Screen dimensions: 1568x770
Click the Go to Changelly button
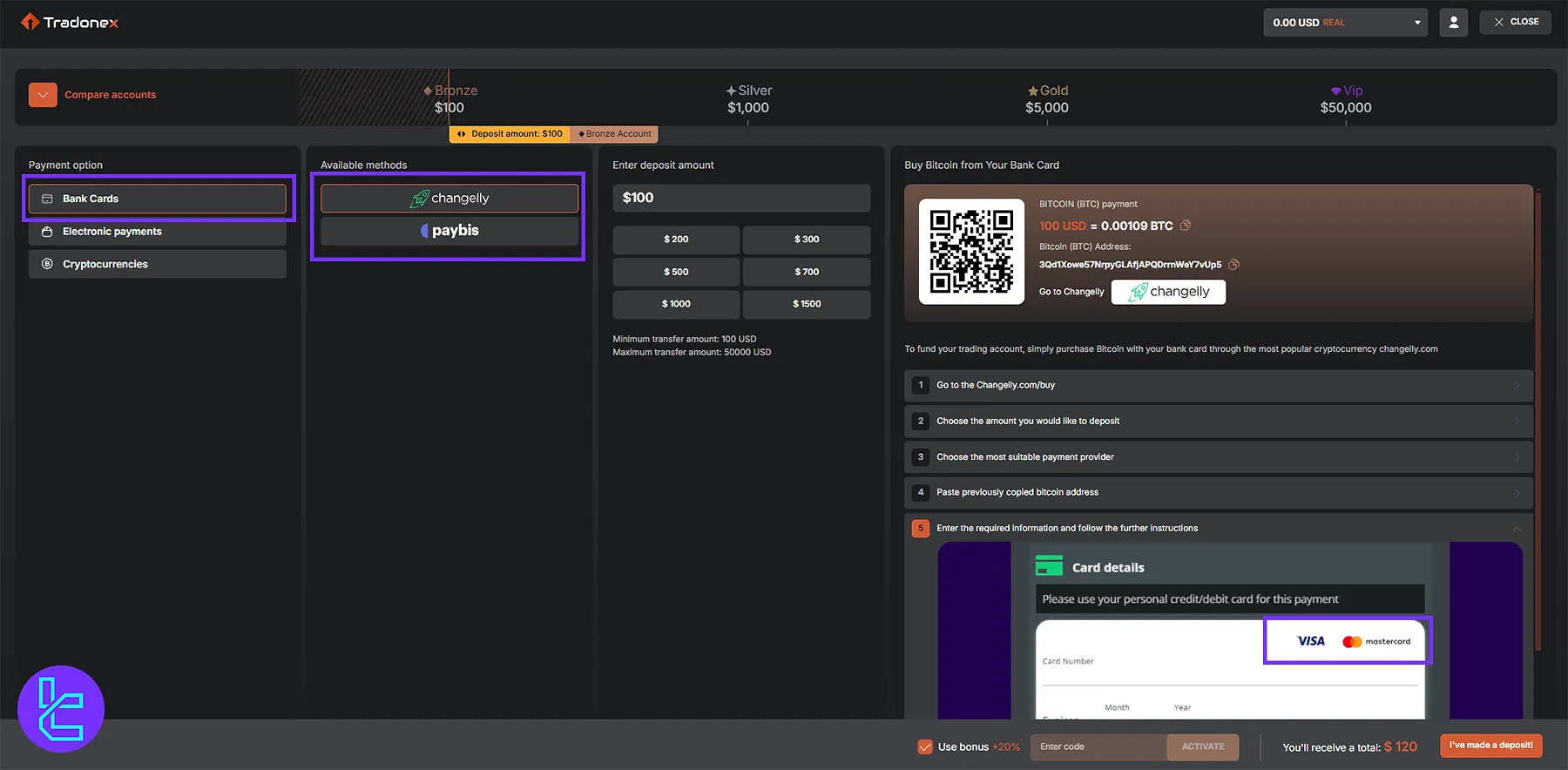(1168, 292)
